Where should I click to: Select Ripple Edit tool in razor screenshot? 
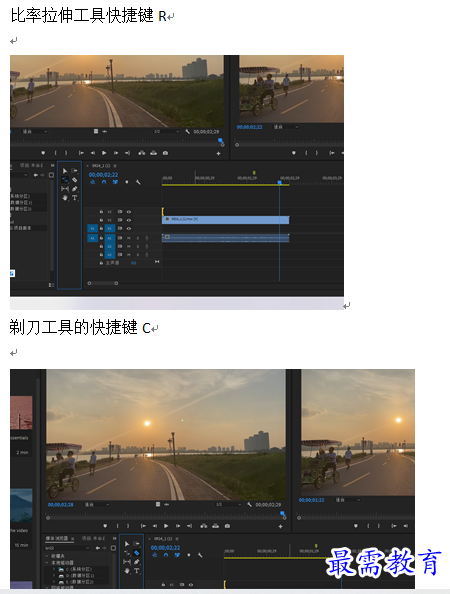127,553
